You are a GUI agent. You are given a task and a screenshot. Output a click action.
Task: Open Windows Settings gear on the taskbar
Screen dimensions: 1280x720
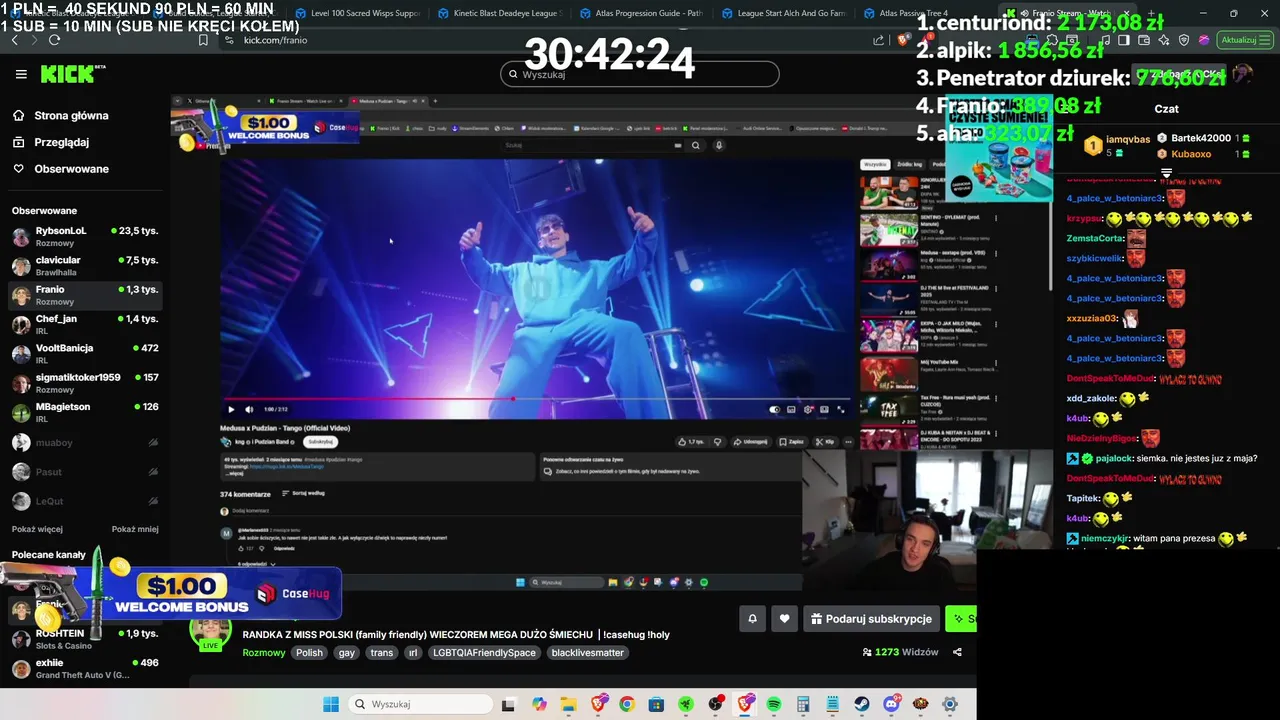point(950,704)
